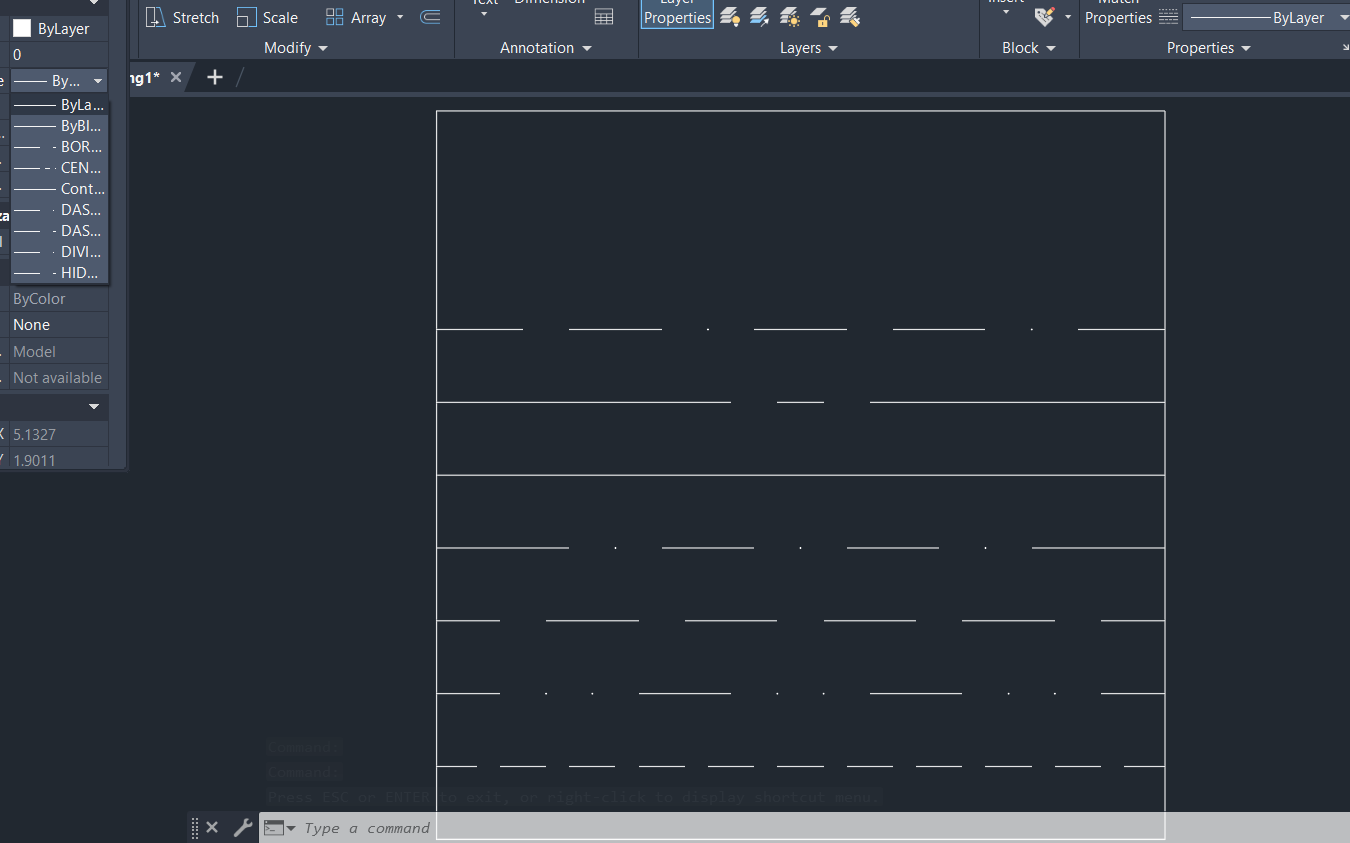Click the Not available field
This screenshot has width=1350, height=843.
[x=58, y=377]
